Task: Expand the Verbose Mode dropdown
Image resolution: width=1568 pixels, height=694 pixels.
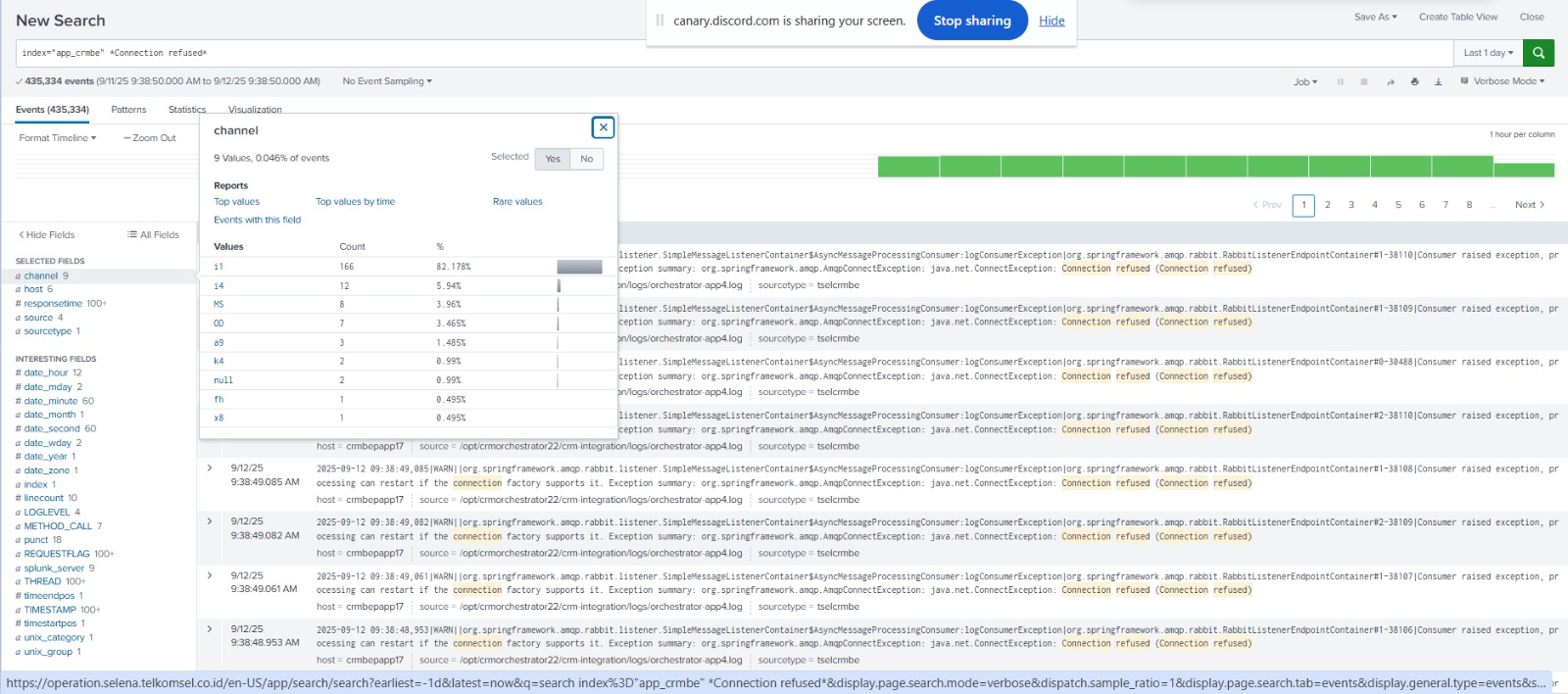Action: 1503,81
